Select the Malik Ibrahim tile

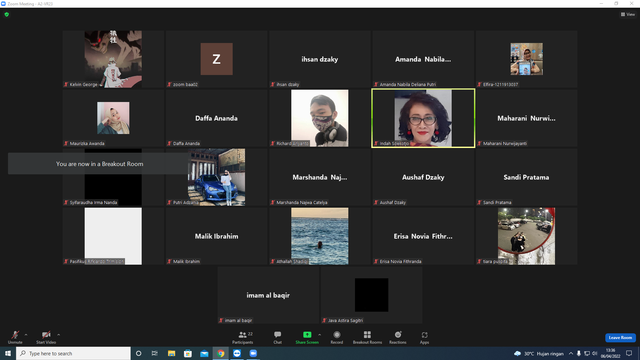coord(217,236)
